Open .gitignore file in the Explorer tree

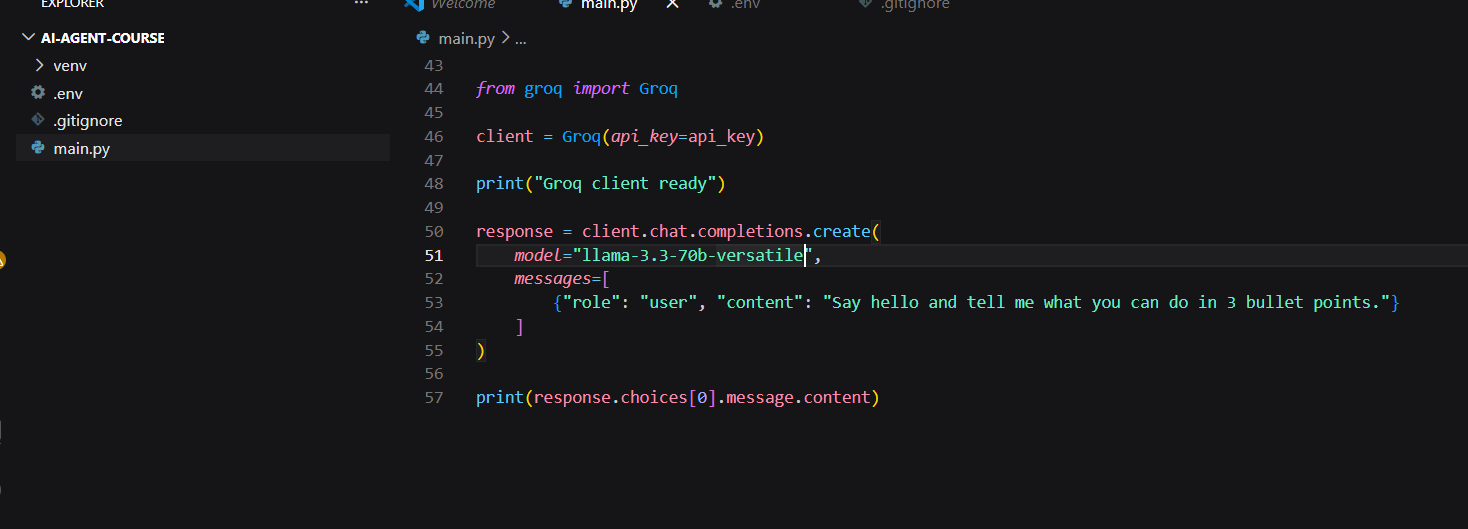click(87, 120)
